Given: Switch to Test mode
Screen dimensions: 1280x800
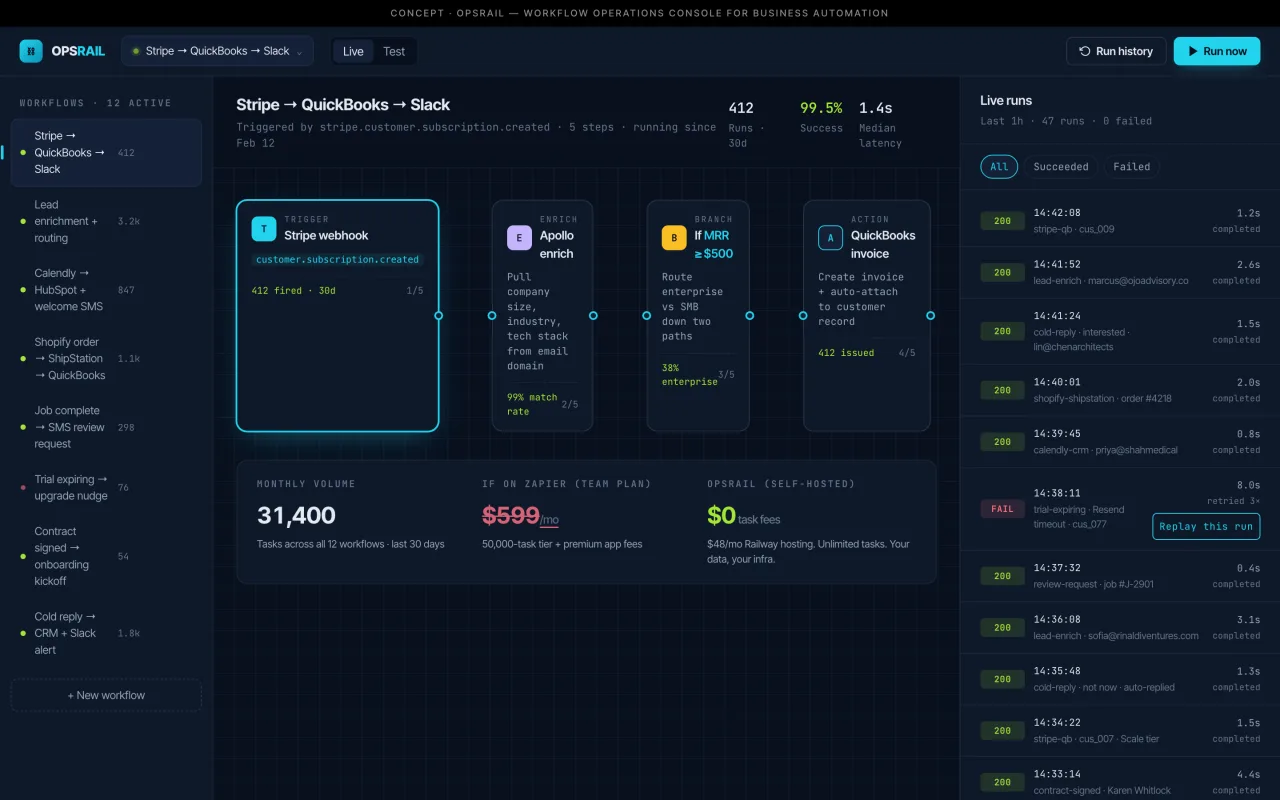Looking at the screenshot, I should (394, 51).
